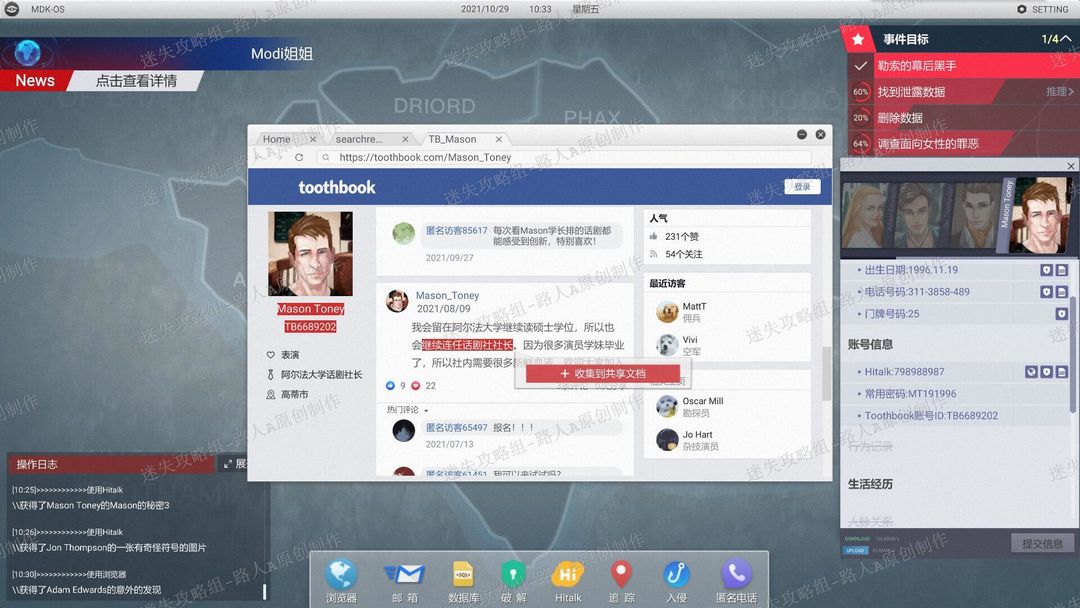This screenshot has height=608, width=1080.
Task: Click the highlighted TB6689202 account ID
Action: pos(310,326)
